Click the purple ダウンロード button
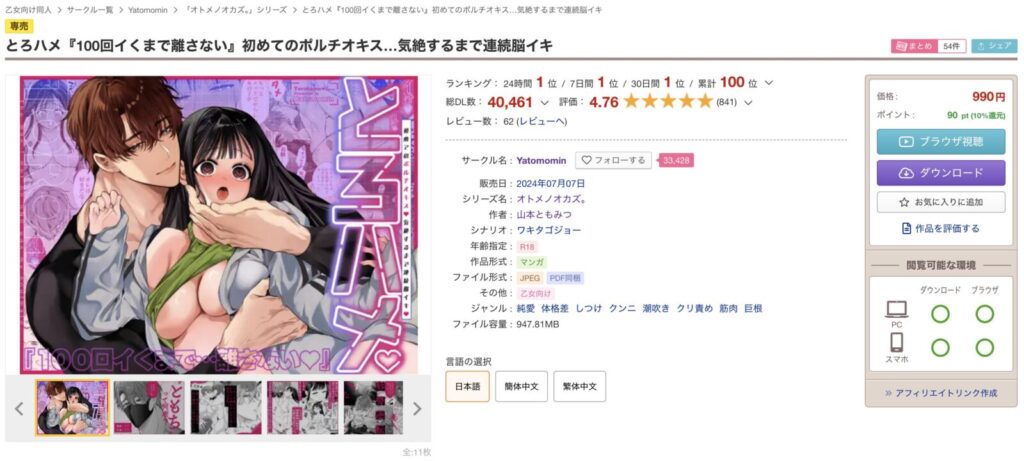This screenshot has height=461, width=1024. (x=940, y=173)
